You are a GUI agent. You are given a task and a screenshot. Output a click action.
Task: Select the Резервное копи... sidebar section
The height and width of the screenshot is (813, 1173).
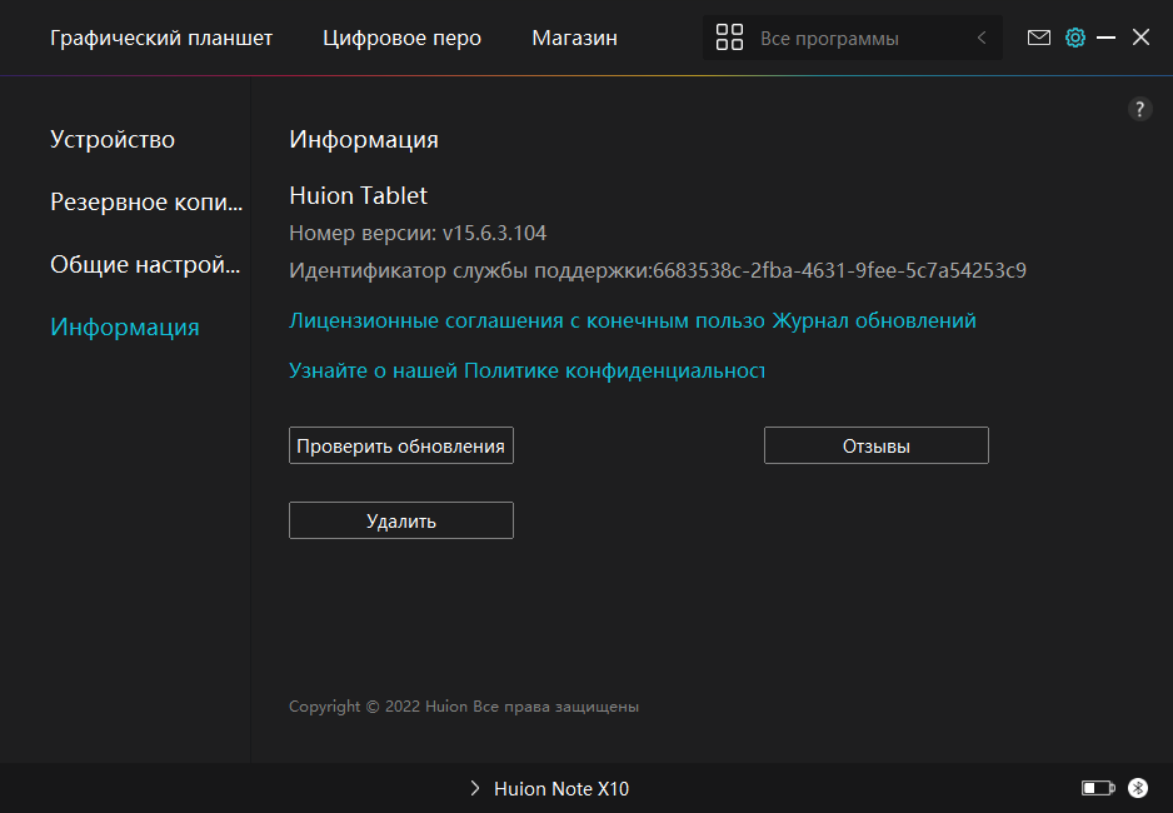147,202
